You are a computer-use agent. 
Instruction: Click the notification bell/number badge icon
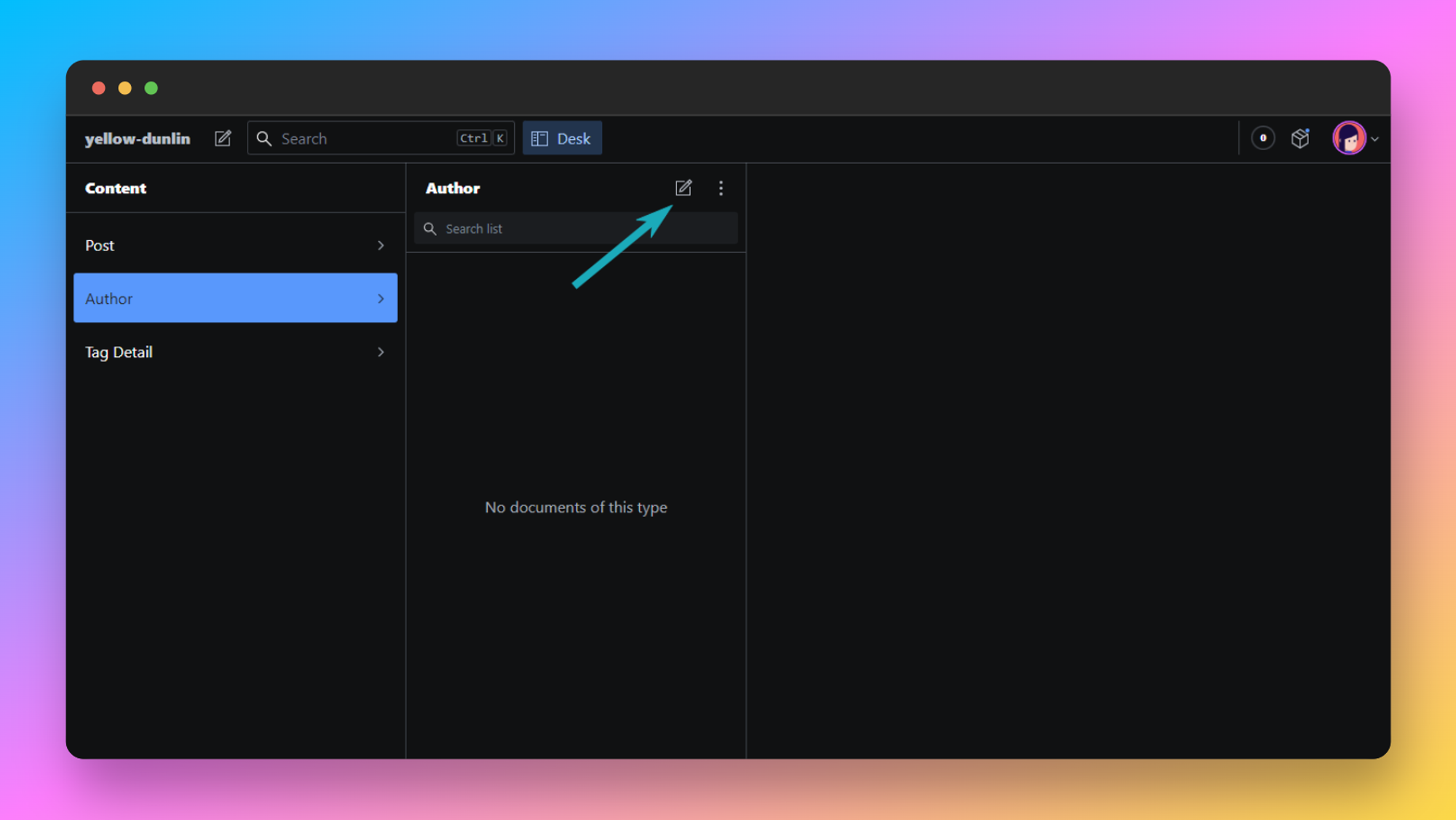(x=1263, y=138)
